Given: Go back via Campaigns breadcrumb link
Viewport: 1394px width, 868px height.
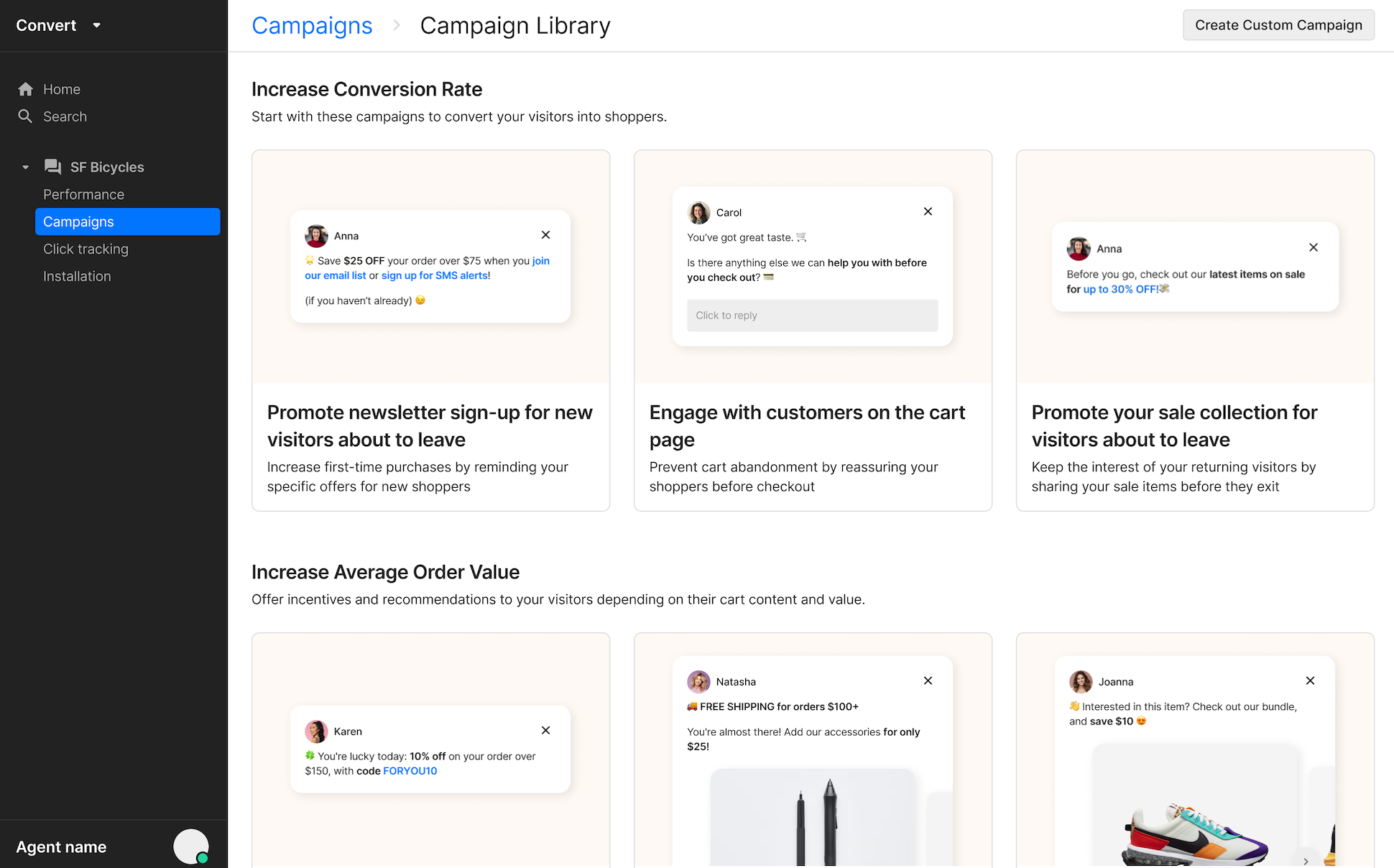Looking at the screenshot, I should (x=312, y=26).
